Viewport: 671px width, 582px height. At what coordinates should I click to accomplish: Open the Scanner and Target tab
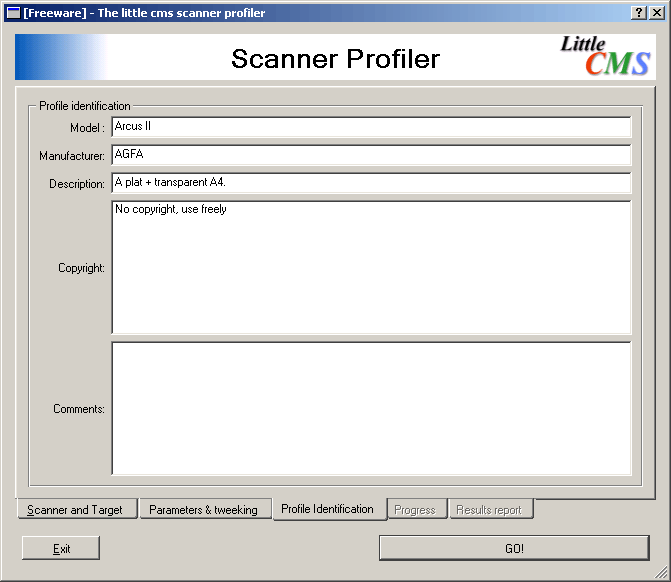point(77,509)
